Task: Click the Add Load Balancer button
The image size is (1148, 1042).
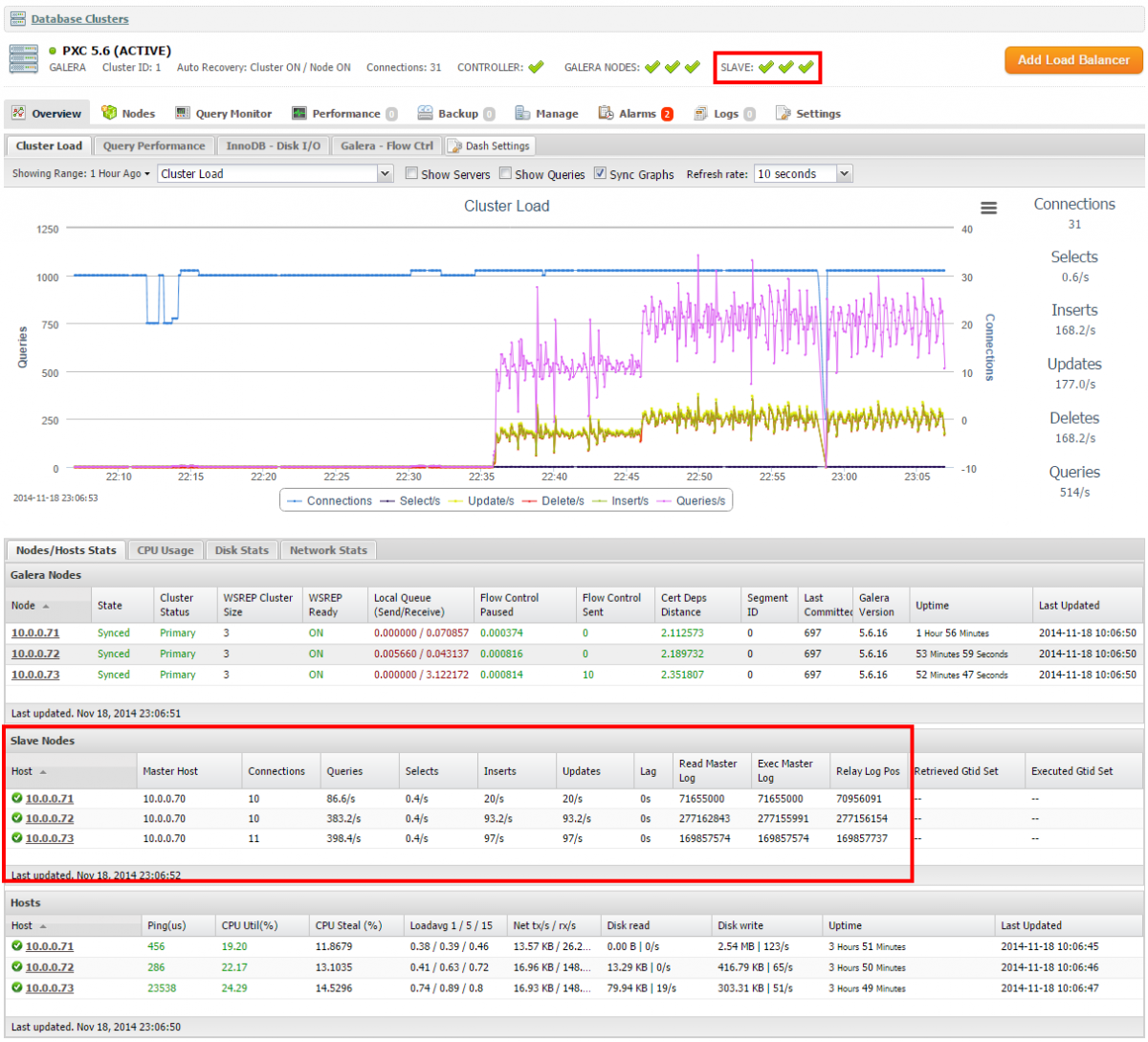Action: point(1073,59)
